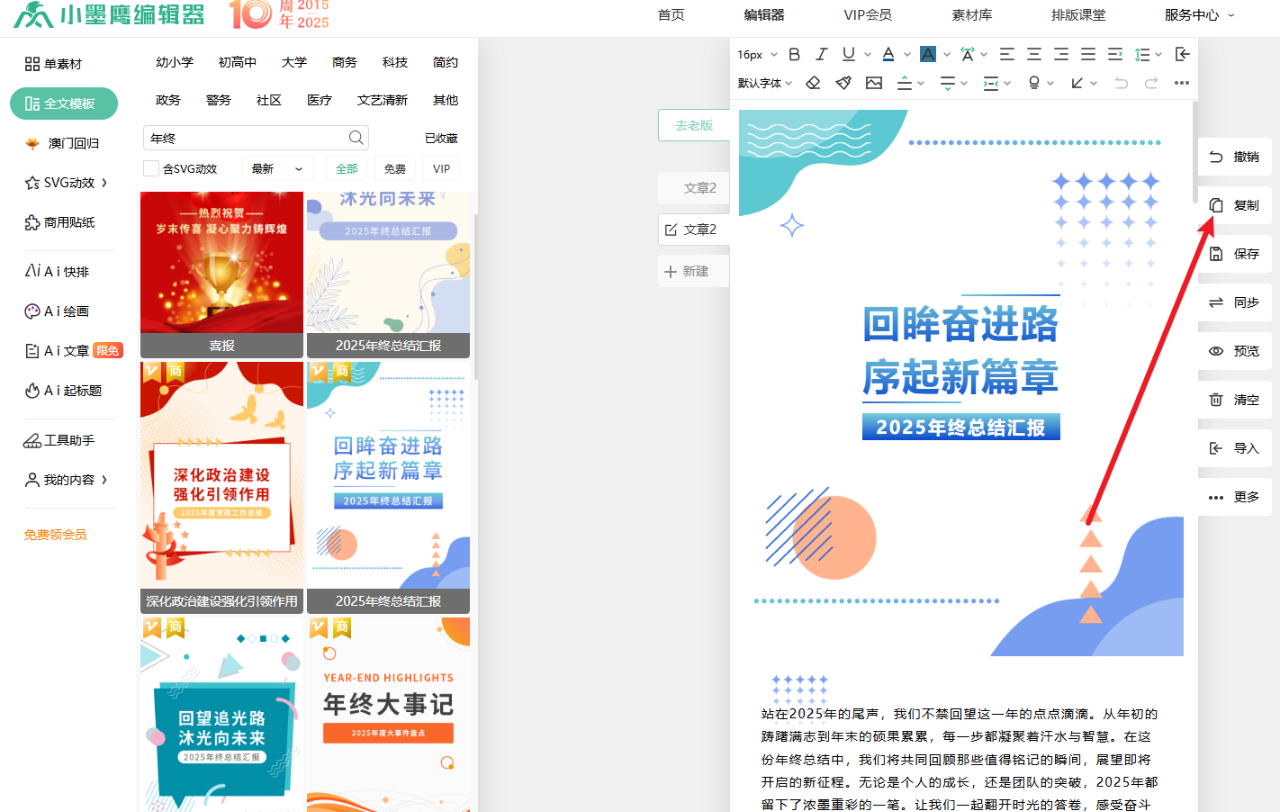The height and width of the screenshot is (812, 1280).
Task: Open the 年终大事记 template thumbnail
Action: point(388,715)
